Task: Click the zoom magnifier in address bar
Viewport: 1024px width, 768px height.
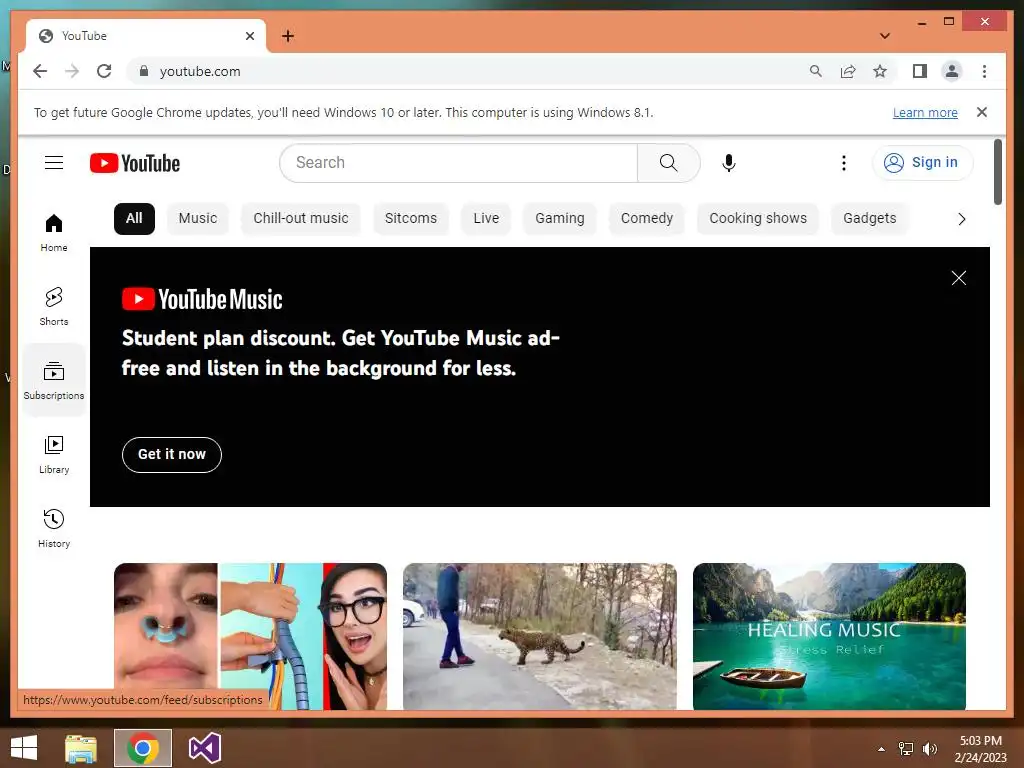Action: click(816, 71)
